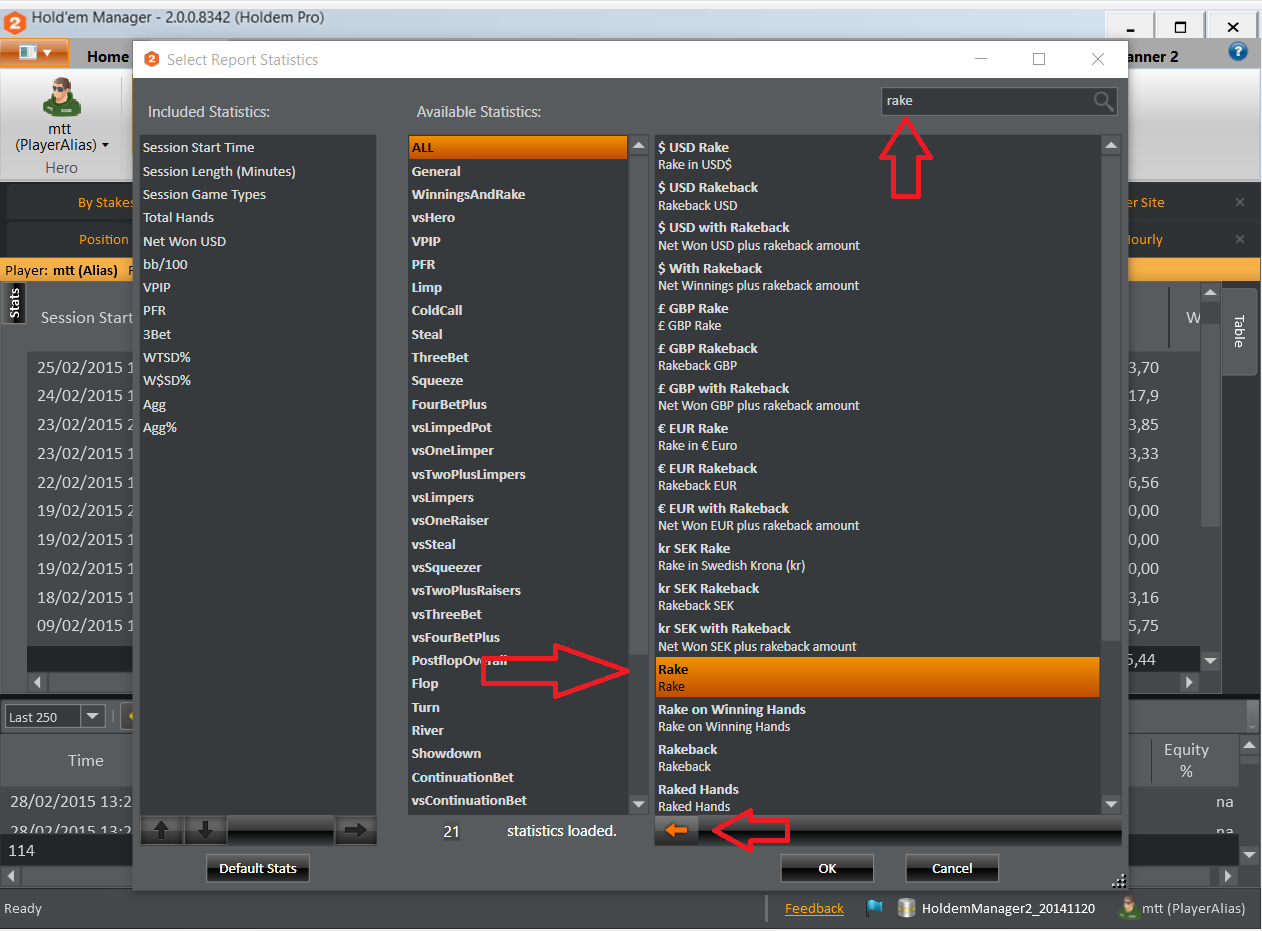Screen dimensions: 1262x931
Task: Select the Rake on Winning Hands statistic
Action: pyautogui.click(x=877, y=717)
